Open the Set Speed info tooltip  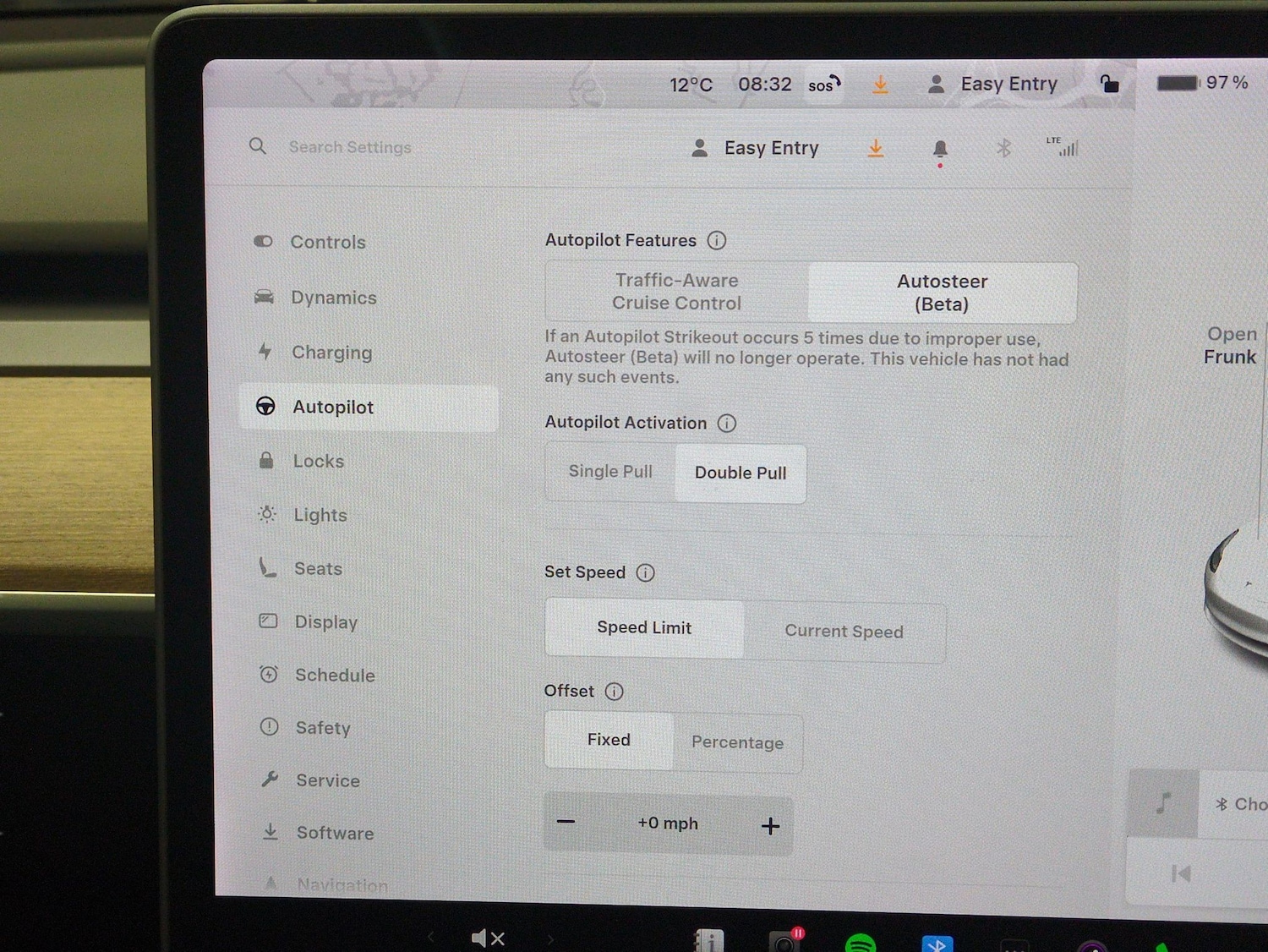pyautogui.click(x=645, y=572)
